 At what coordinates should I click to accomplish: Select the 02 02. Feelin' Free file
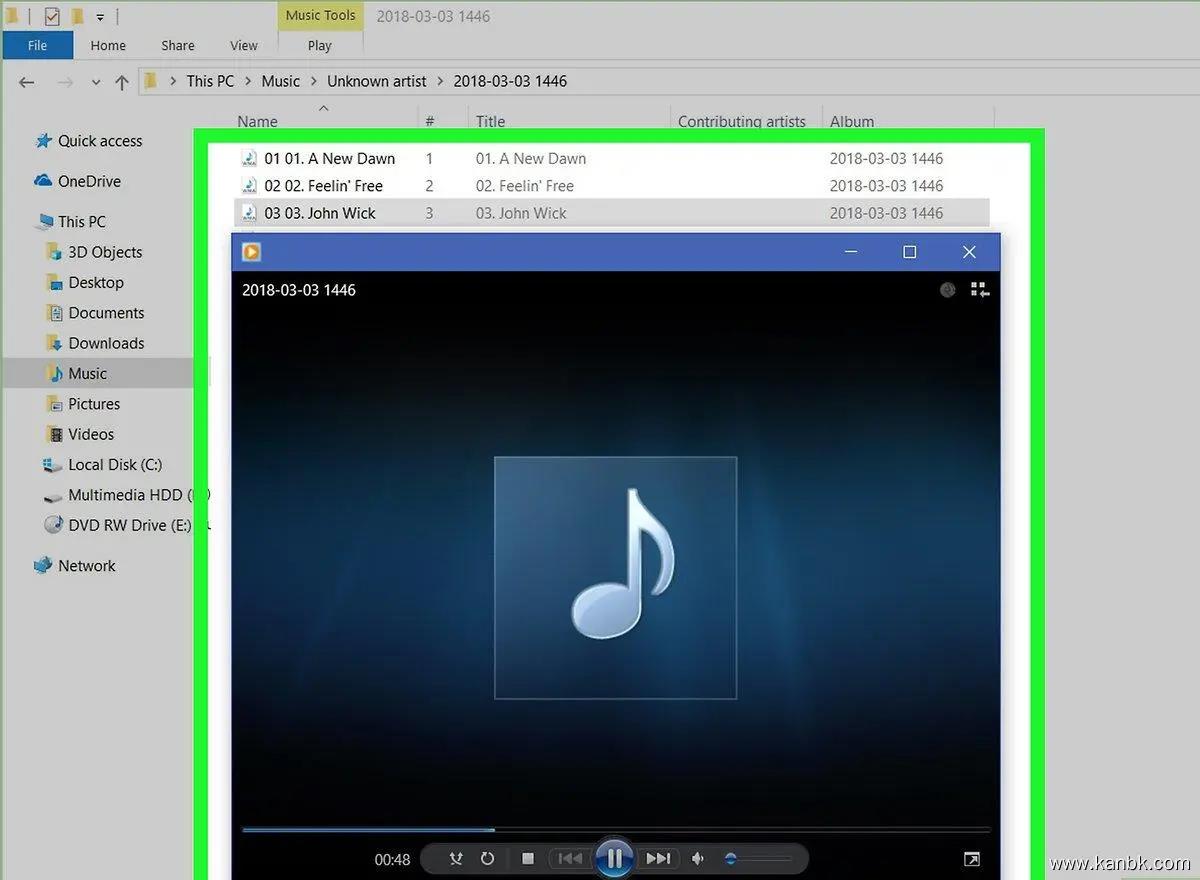[x=323, y=185]
